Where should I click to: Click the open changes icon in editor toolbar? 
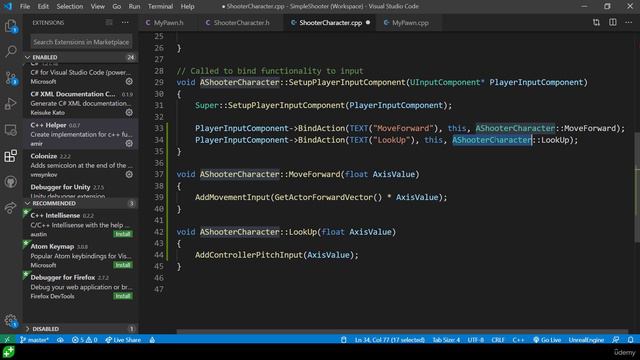596,22
